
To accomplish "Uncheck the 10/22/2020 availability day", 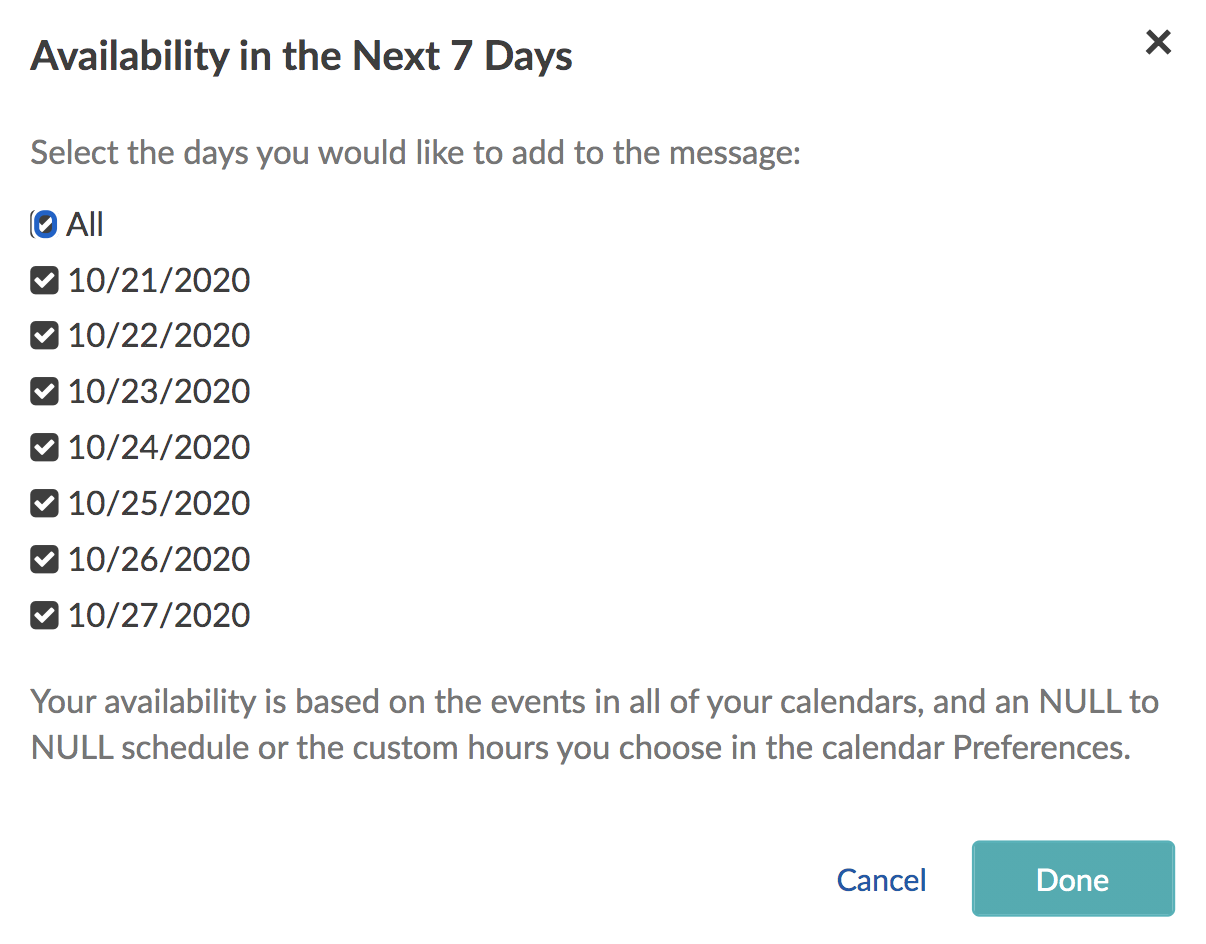I will click(44, 335).
